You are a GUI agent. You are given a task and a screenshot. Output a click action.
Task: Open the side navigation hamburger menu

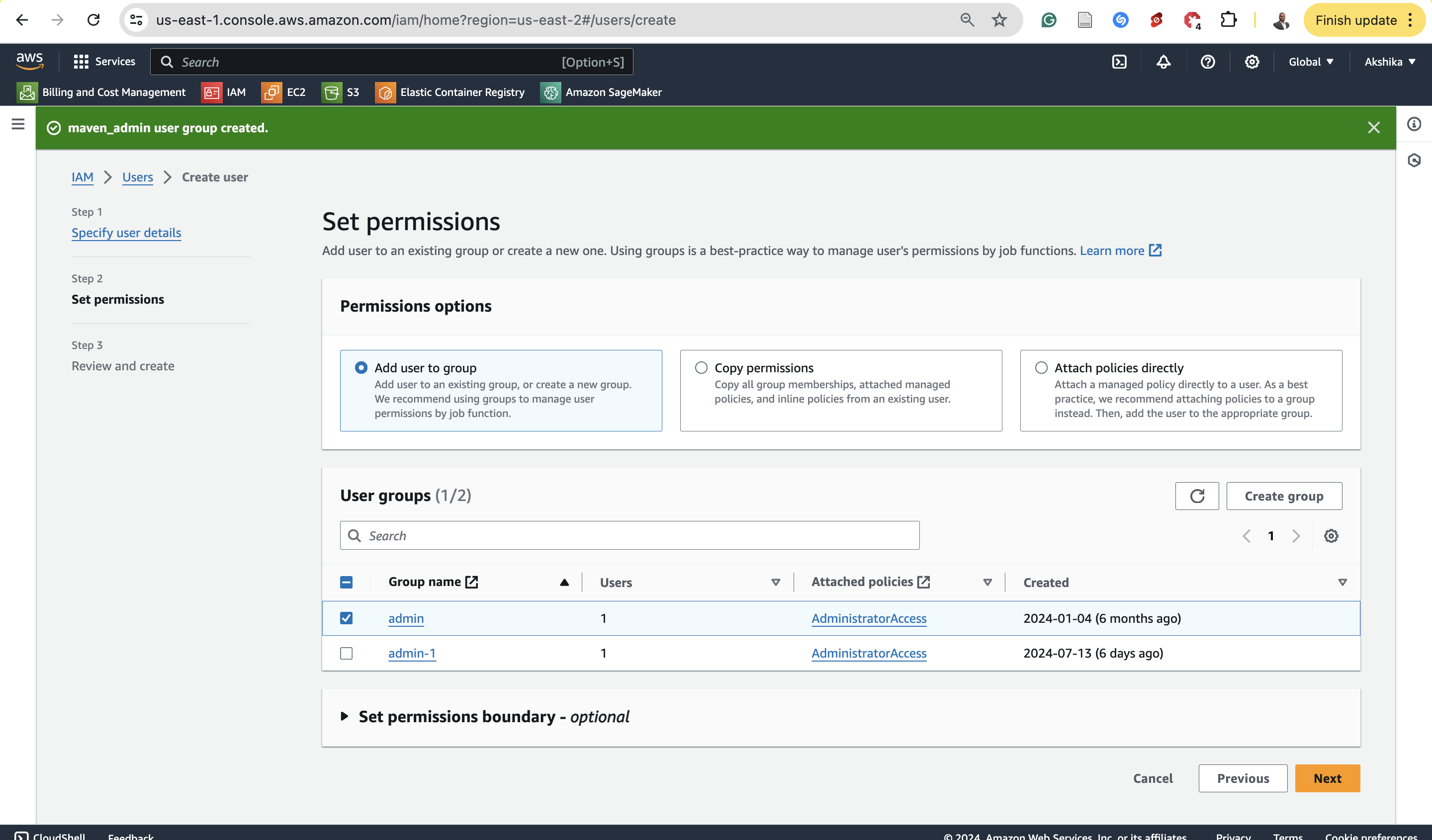point(17,124)
